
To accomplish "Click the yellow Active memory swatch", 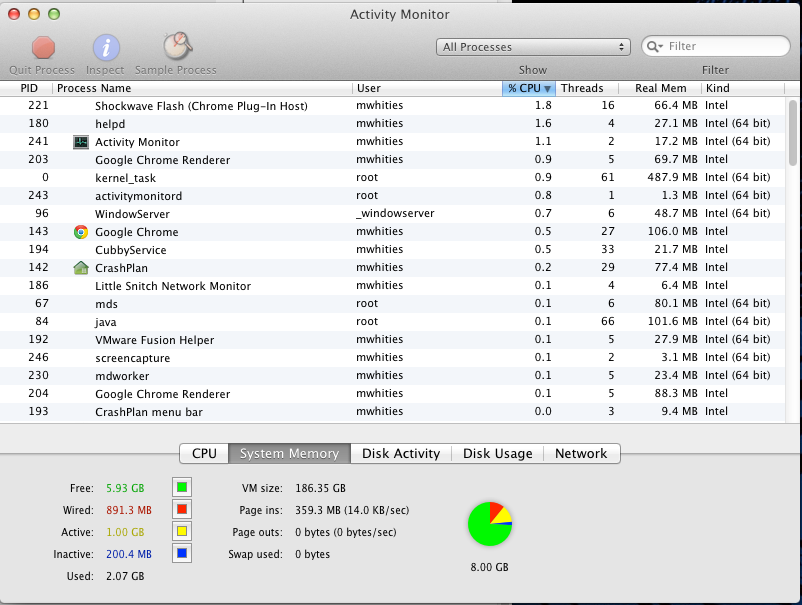I will [x=182, y=531].
